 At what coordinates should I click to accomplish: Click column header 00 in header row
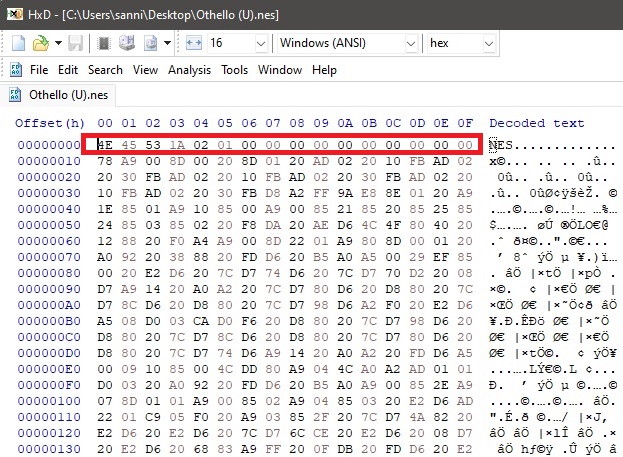(x=105, y=123)
